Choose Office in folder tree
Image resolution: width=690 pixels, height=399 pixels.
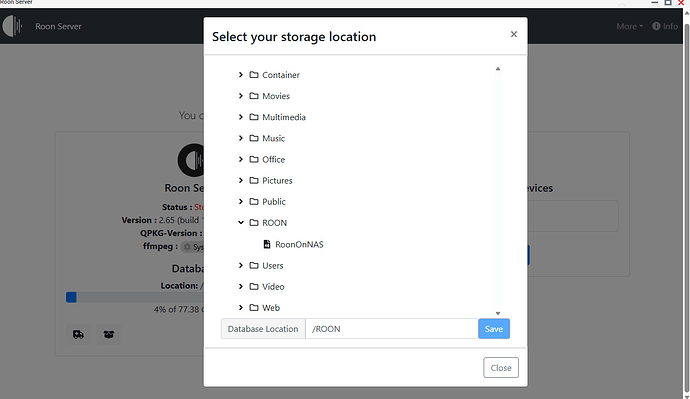pyautogui.click(x=273, y=159)
